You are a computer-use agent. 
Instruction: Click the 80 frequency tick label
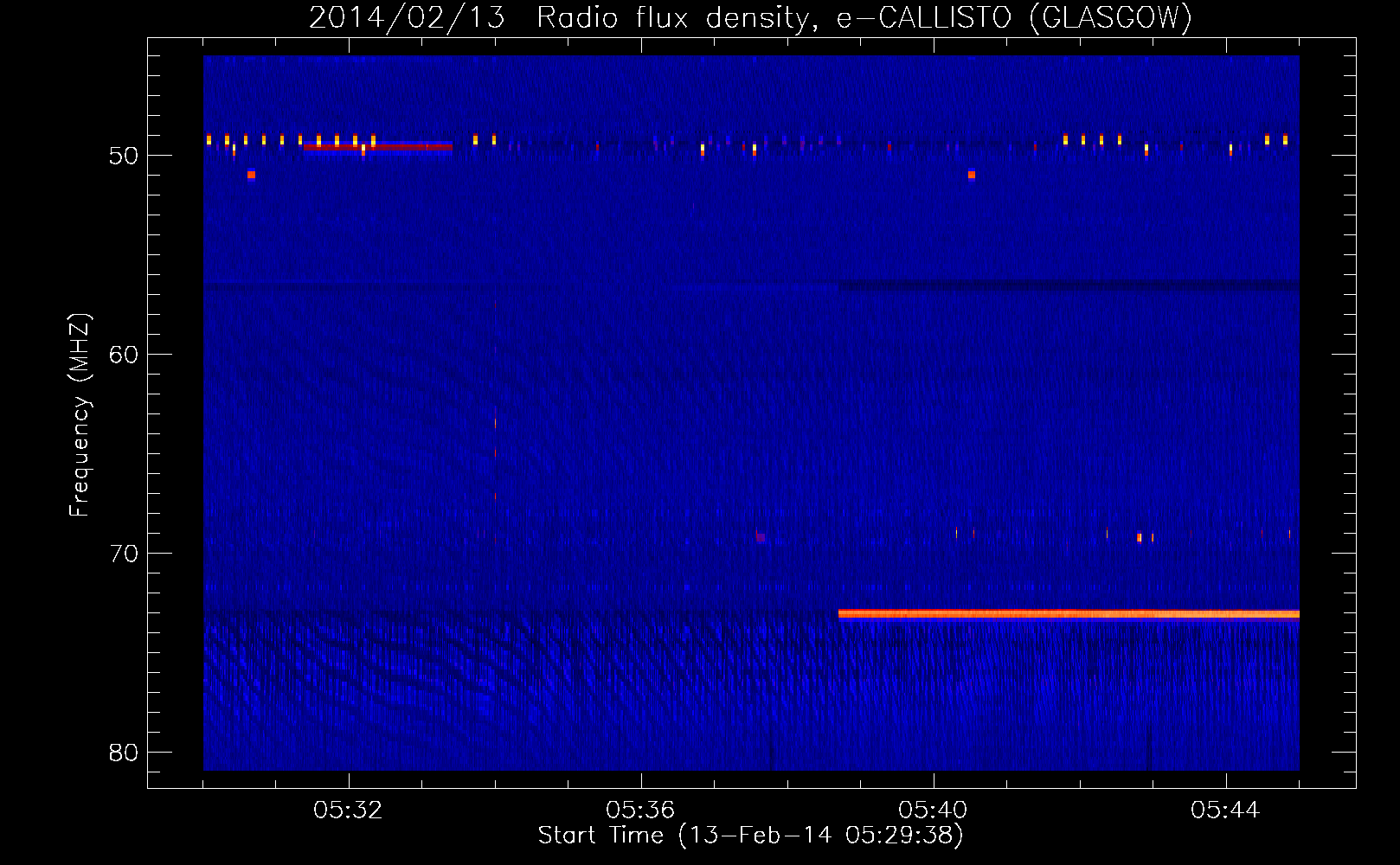(124, 752)
